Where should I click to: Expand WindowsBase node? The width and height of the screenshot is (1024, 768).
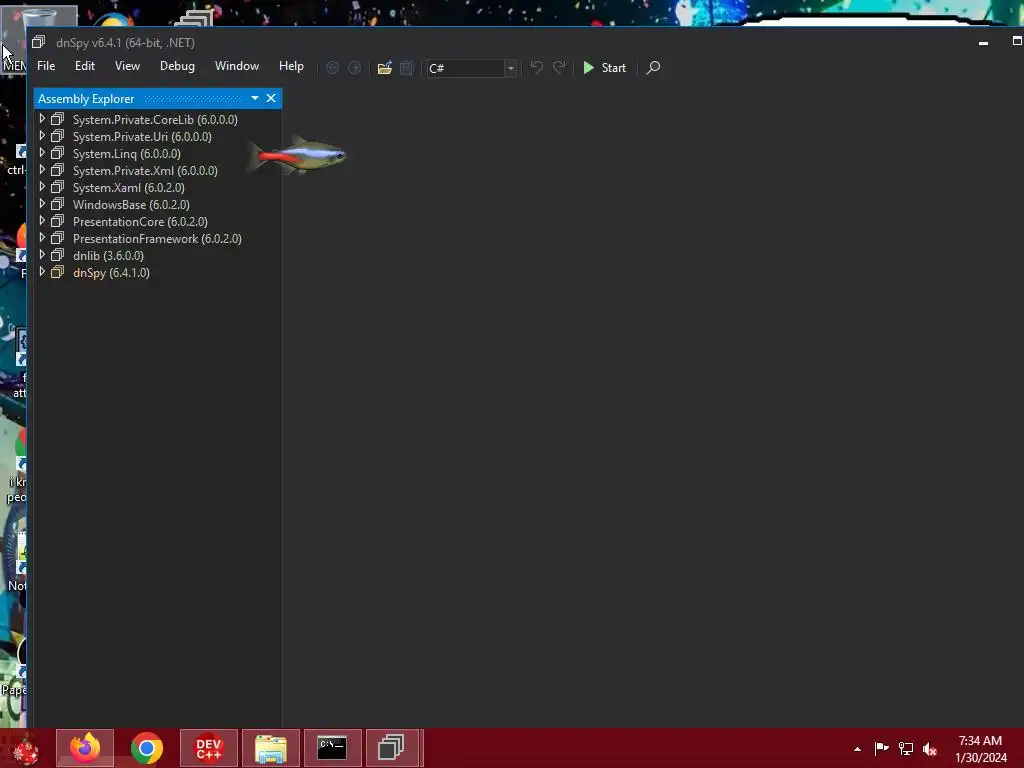(x=42, y=204)
